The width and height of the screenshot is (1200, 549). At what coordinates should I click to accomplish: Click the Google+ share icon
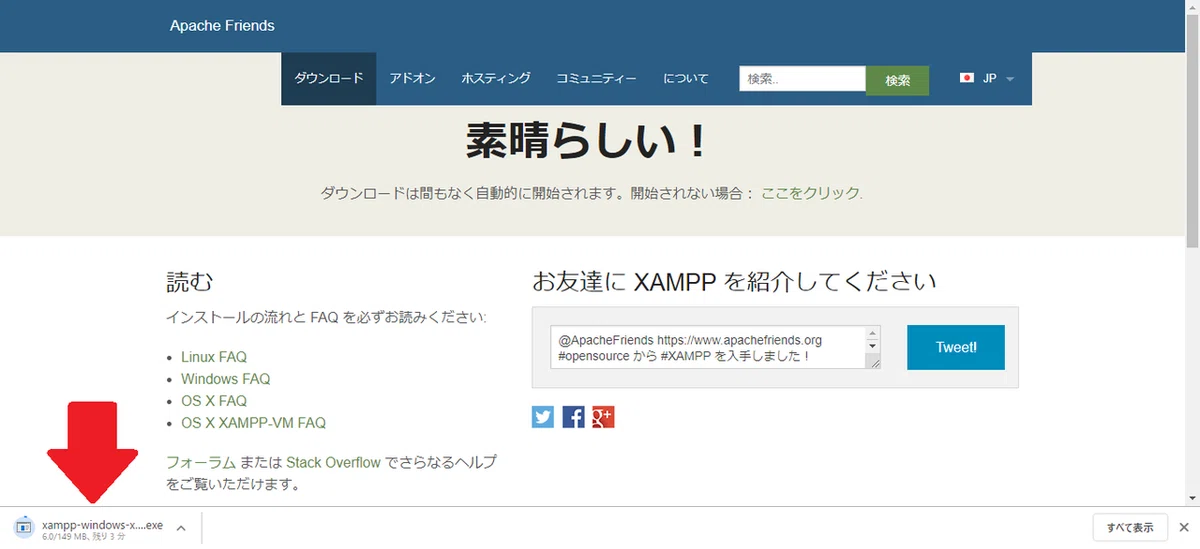pyautogui.click(x=603, y=417)
